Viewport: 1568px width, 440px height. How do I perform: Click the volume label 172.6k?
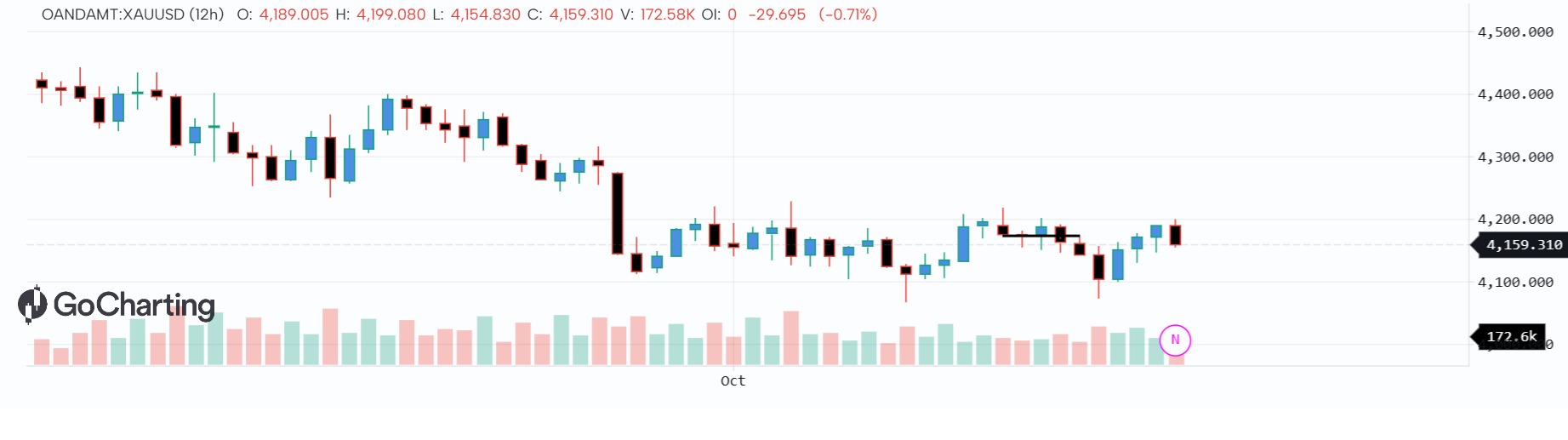(1511, 337)
